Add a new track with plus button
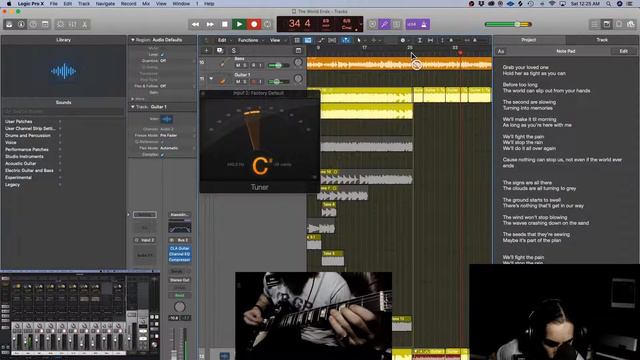640x360 pixels. 207,51
